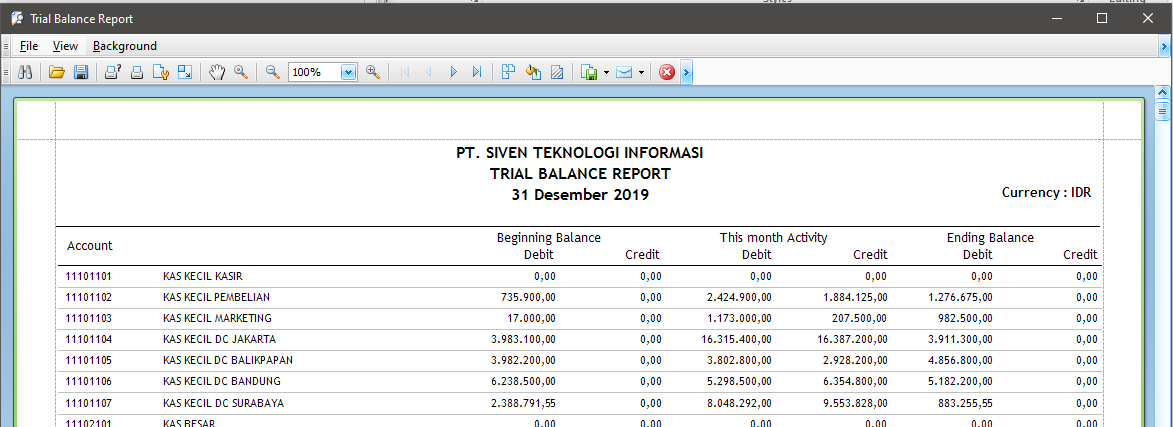Click the value 6.354.800,00
This screenshot has width=1173, height=427.
[x=854, y=381]
